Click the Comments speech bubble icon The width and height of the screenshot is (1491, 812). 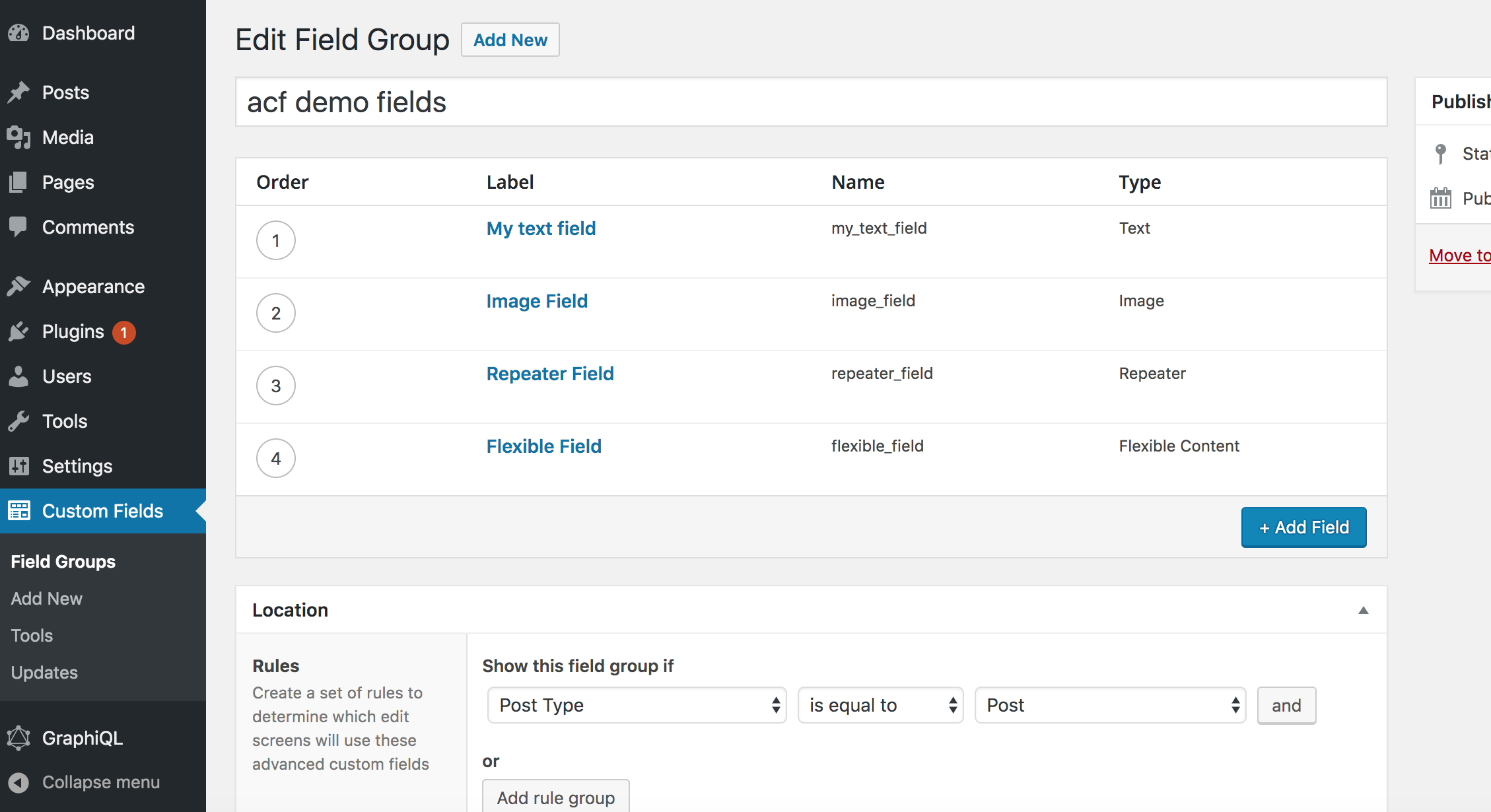[x=19, y=226]
